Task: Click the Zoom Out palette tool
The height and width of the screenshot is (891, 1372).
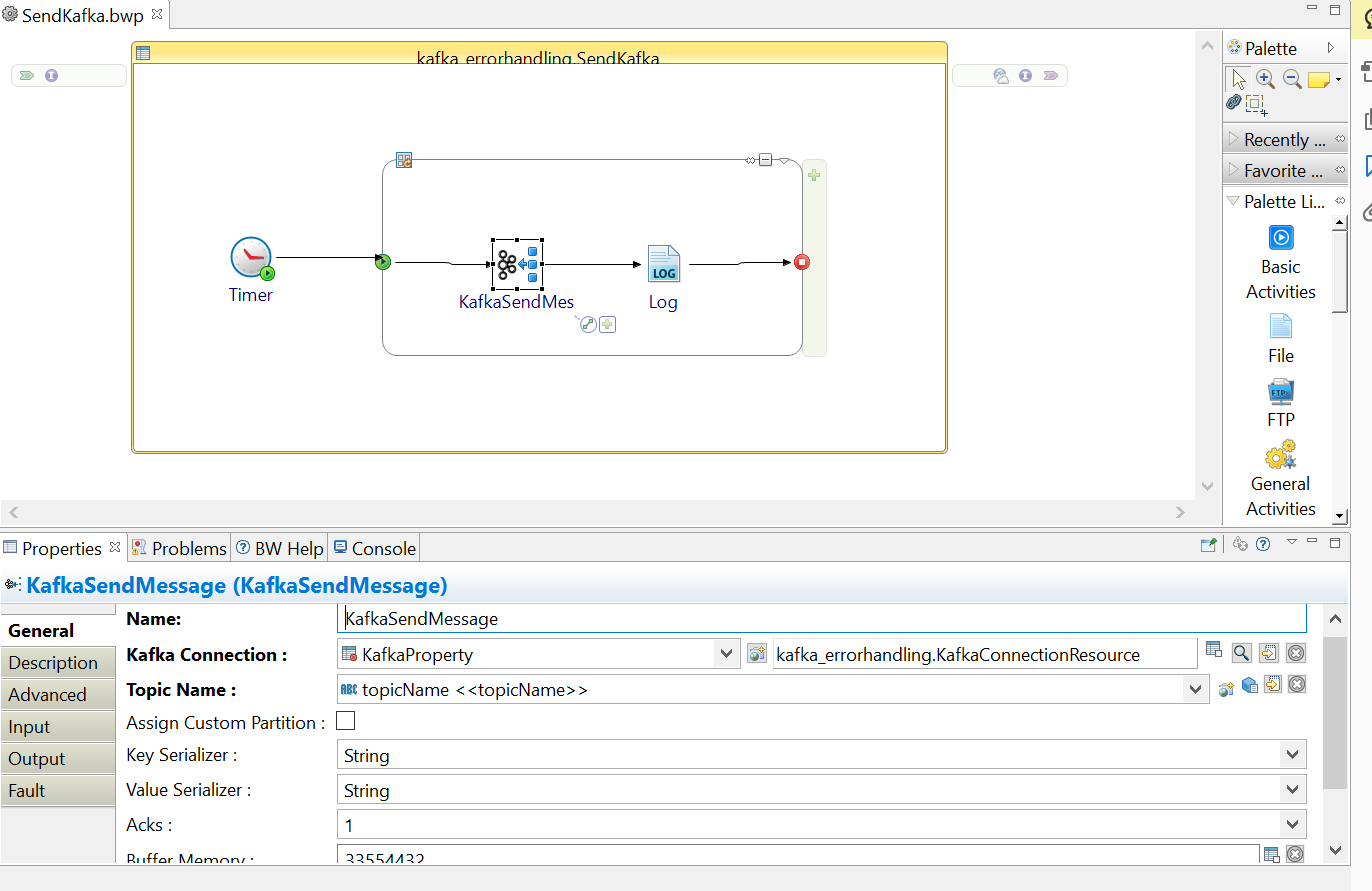Action: 1291,79
